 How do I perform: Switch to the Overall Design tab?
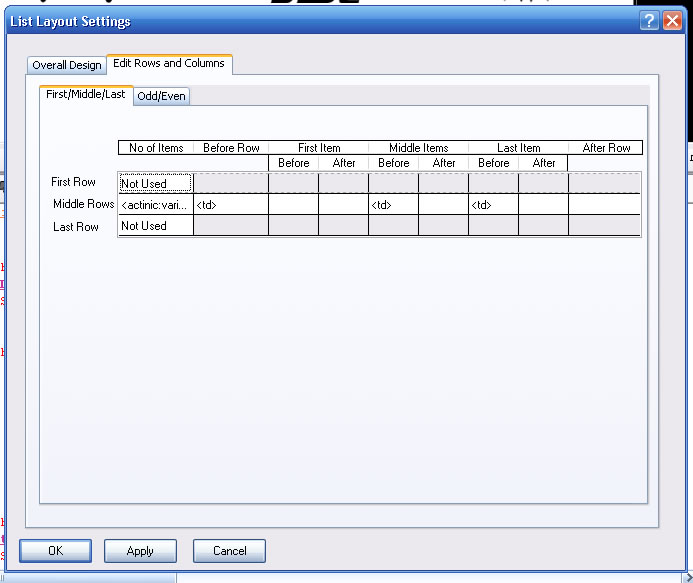[67, 65]
